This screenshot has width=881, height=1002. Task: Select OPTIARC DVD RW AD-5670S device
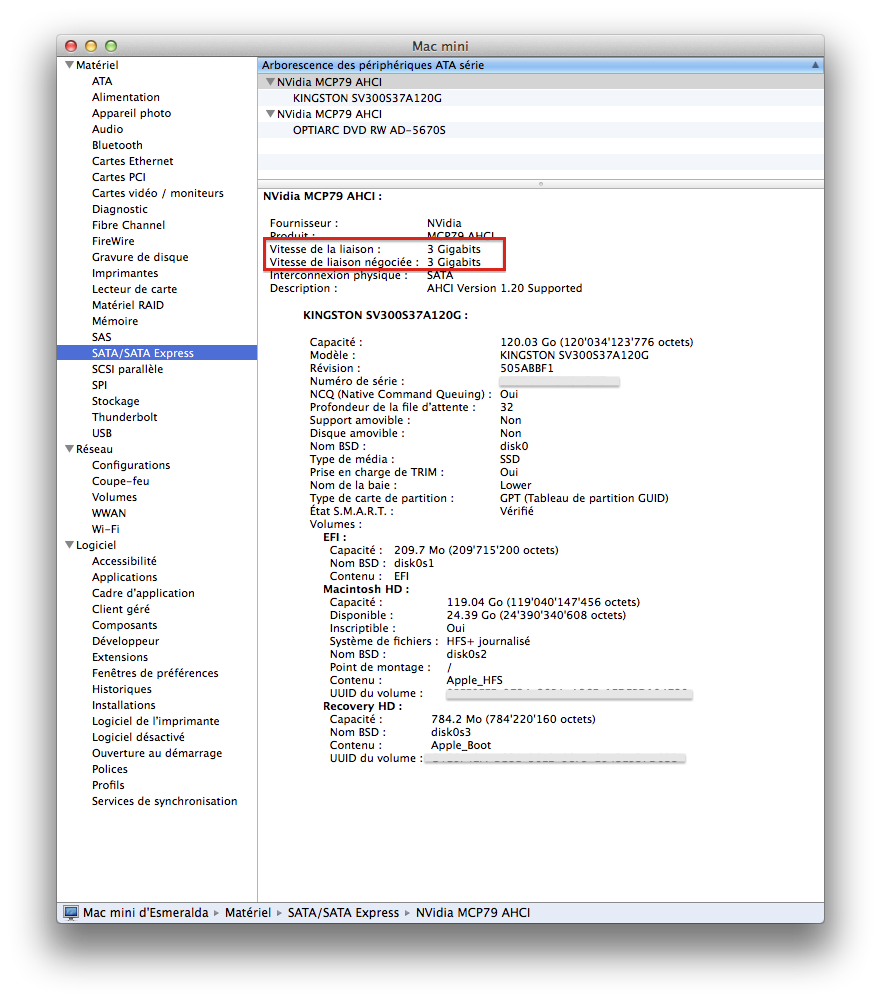pos(369,130)
